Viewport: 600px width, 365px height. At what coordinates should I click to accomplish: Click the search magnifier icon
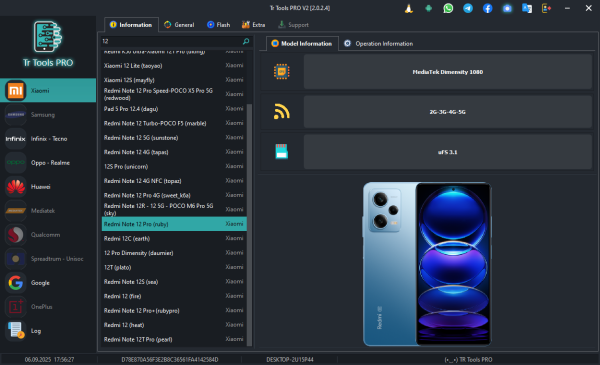point(246,41)
